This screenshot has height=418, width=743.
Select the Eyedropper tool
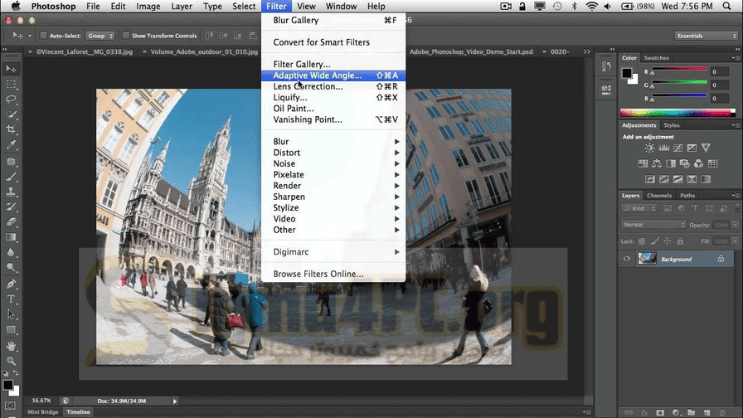11,145
